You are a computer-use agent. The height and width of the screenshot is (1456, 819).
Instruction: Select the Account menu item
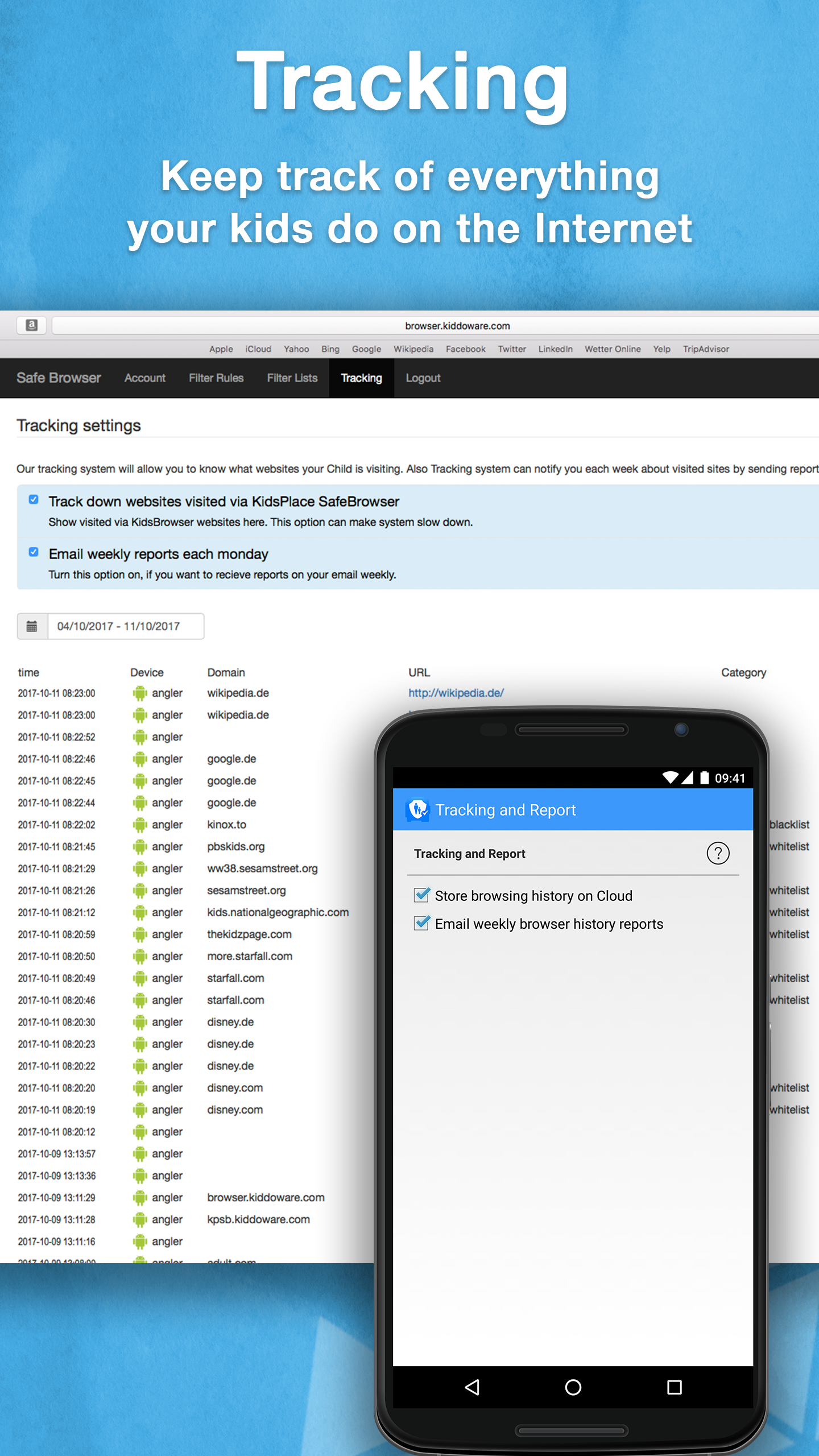(145, 378)
